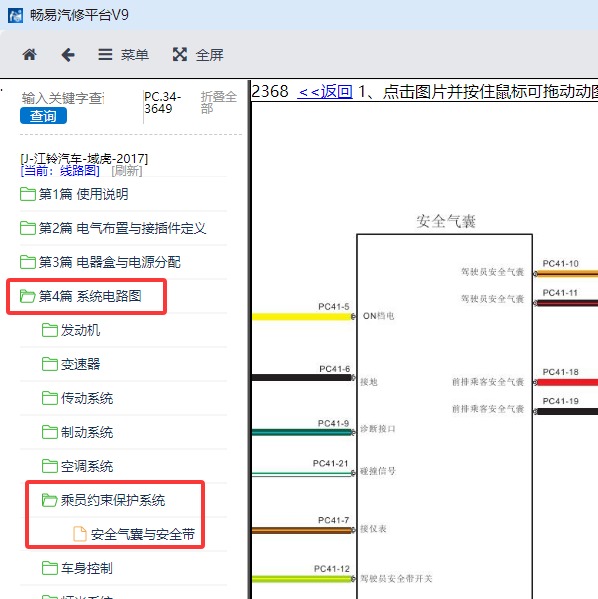The image size is (598, 599).
Task: Expand 第2篇 电气布置与接插件定义 folder
Action: (x=122, y=228)
